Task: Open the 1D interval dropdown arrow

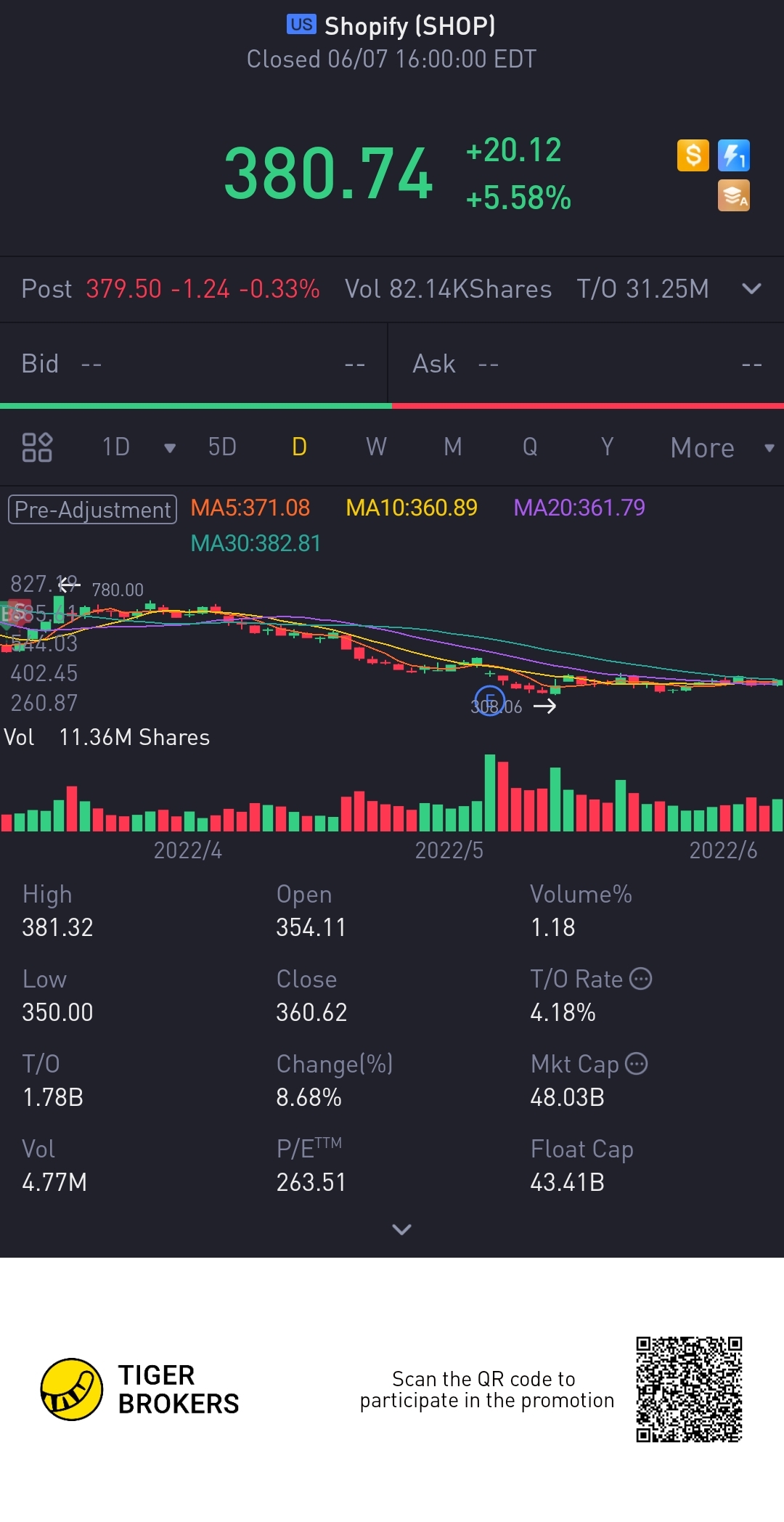Action: (170, 448)
